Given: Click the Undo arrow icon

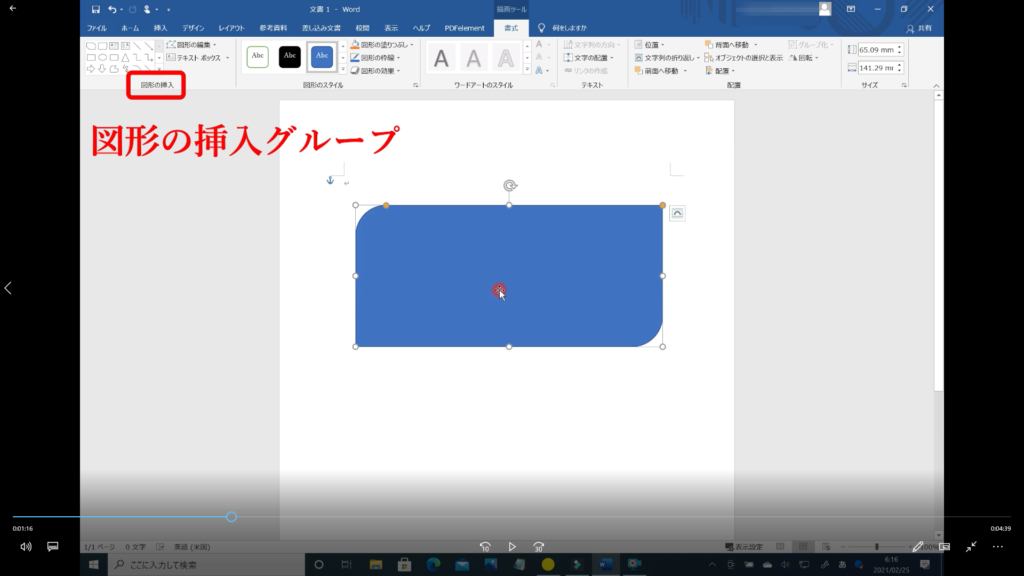Looking at the screenshot, I should pyautogui.click(x=112, y=9).
